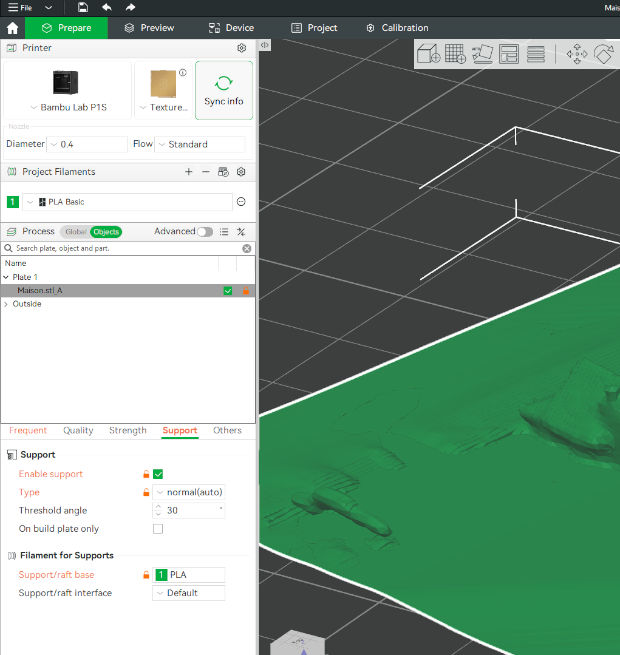Toggle the Advanced mode switch
620x655 pixels.
[x=204, y=232]
